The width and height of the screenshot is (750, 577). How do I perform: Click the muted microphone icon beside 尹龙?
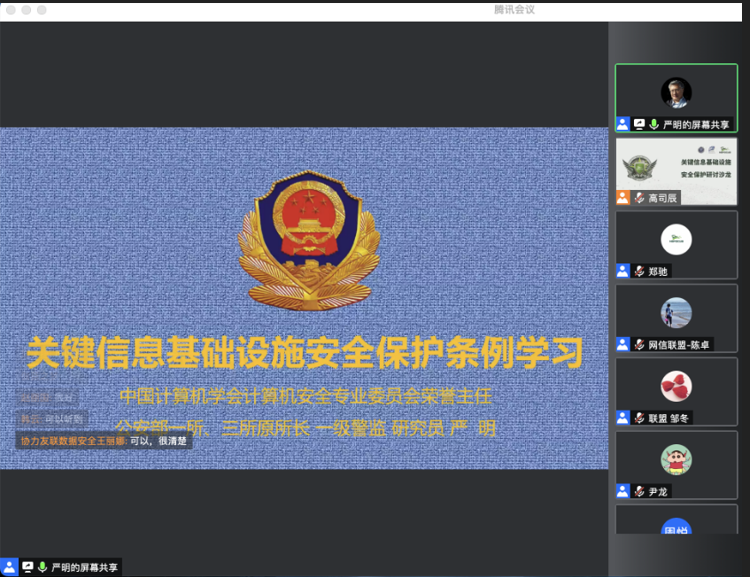point(640,491)
